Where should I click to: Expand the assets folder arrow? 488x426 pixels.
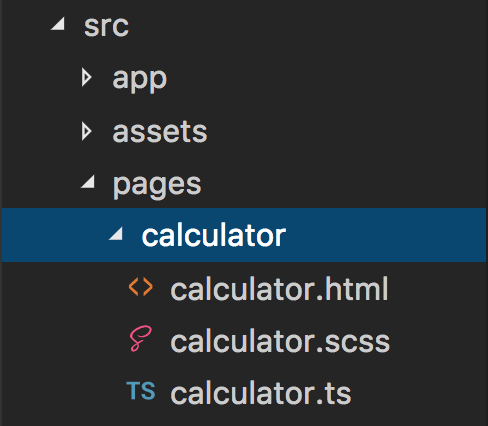(87, 131)
